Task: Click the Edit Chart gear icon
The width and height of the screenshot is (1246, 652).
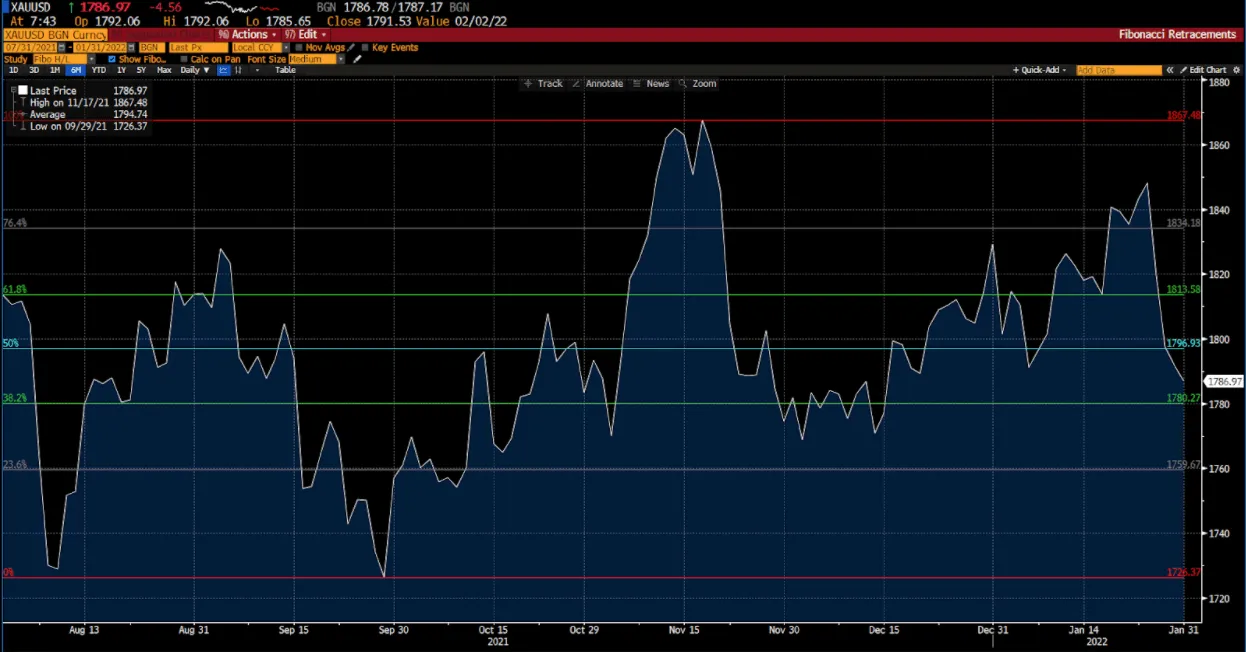Action: (1236, 70)
